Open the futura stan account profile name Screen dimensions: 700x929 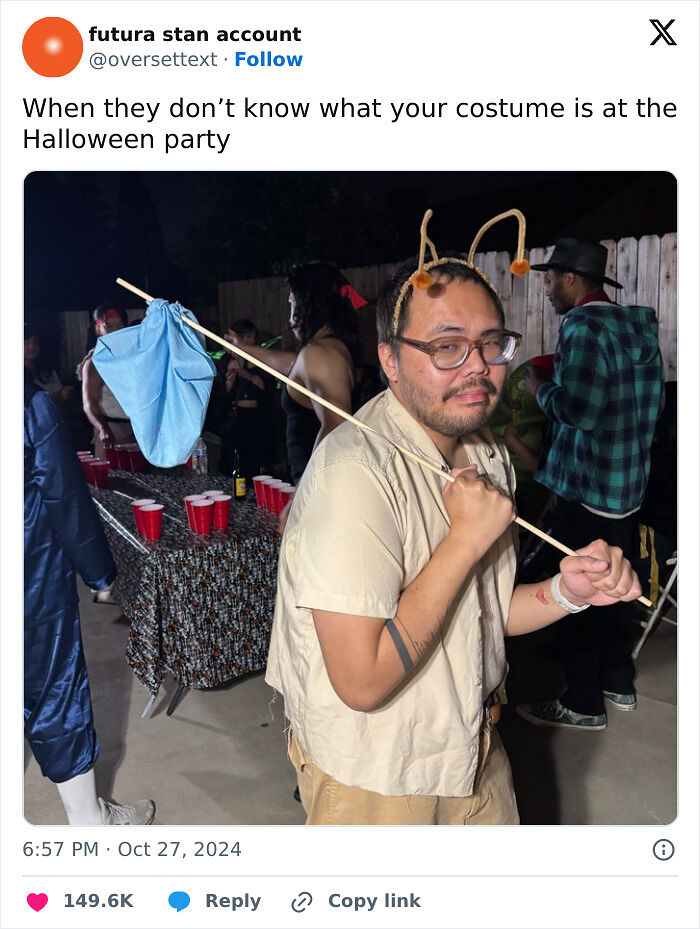point(195,34)
